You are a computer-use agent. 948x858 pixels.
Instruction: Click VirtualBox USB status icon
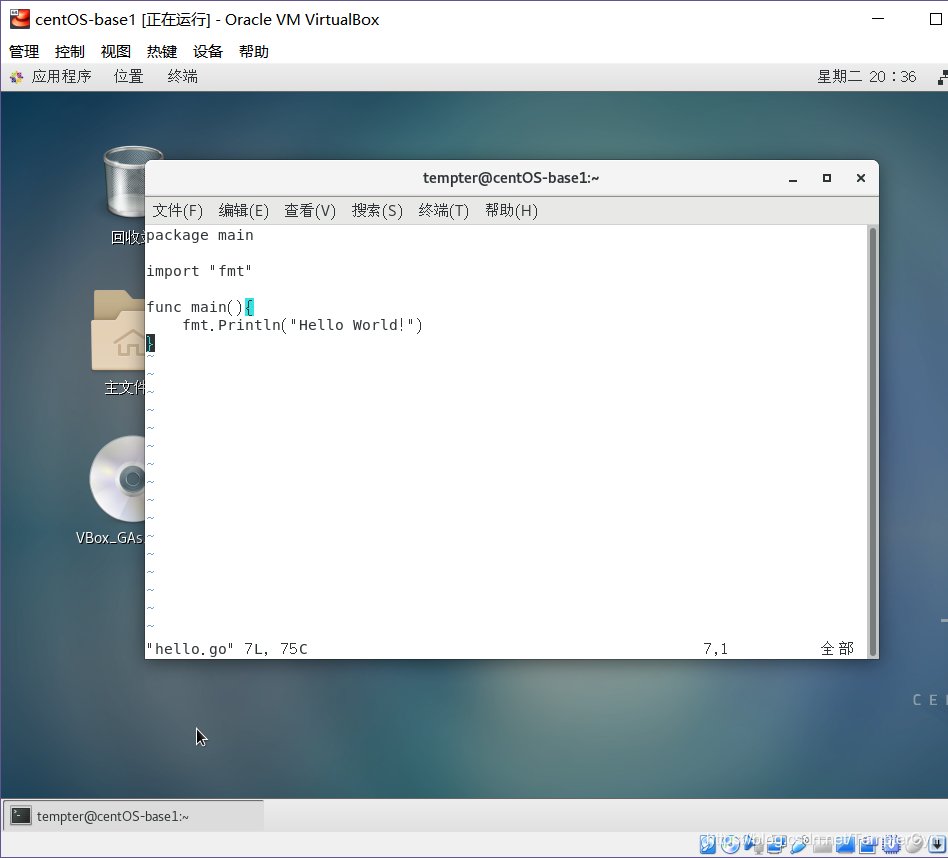click(798, 843)
